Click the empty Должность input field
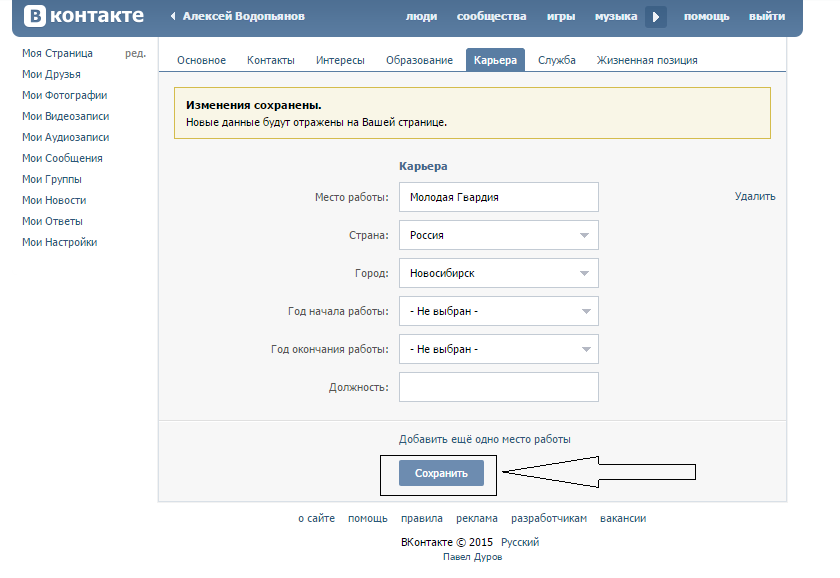 [x=498, y=387]
